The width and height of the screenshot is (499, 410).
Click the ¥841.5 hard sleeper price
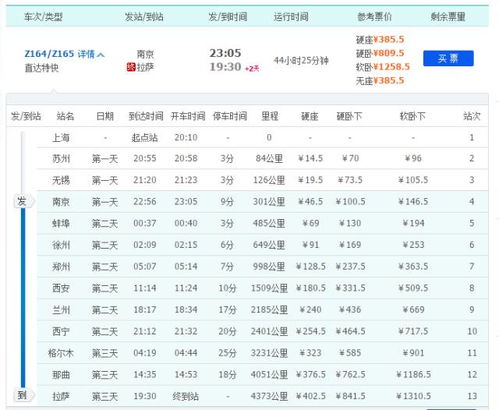coord(350,396)
